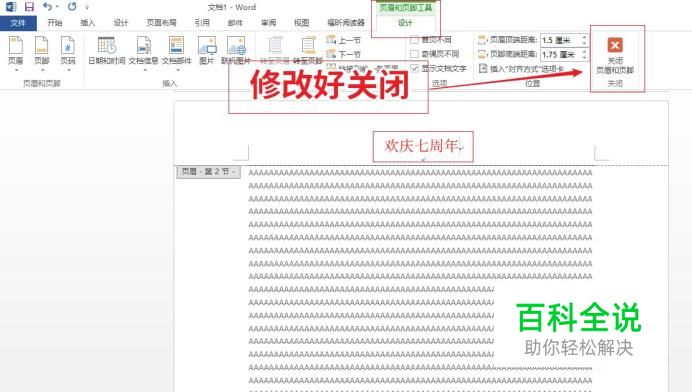Expand the 页脚 (Footer) dropdown arrow

click(42, 70)
